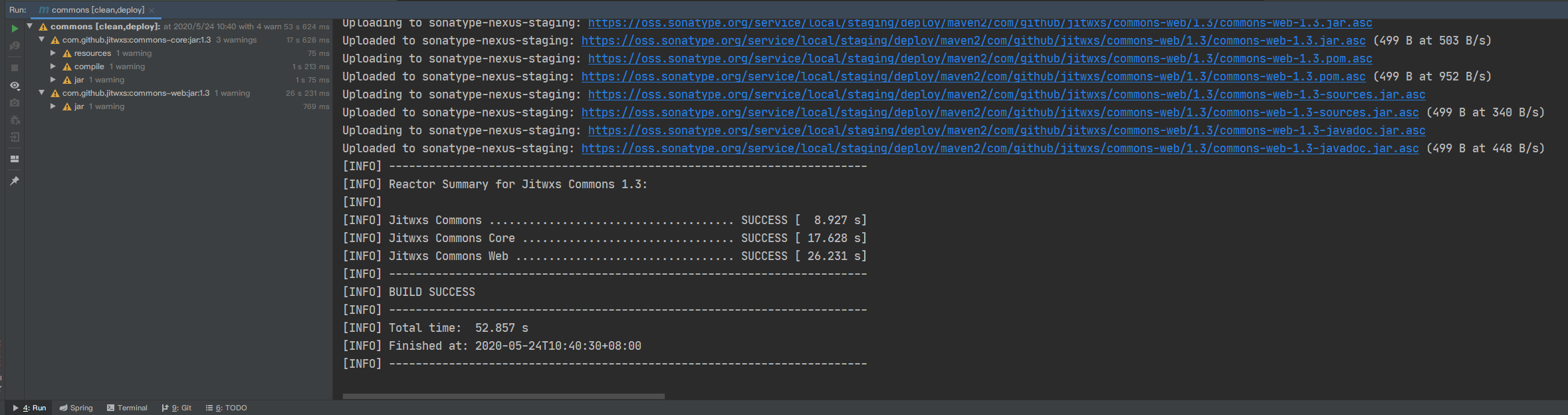Viewport: 1568px width, 415px height.
Task: Click the Stop square icon
Action: tap(15, 68)
